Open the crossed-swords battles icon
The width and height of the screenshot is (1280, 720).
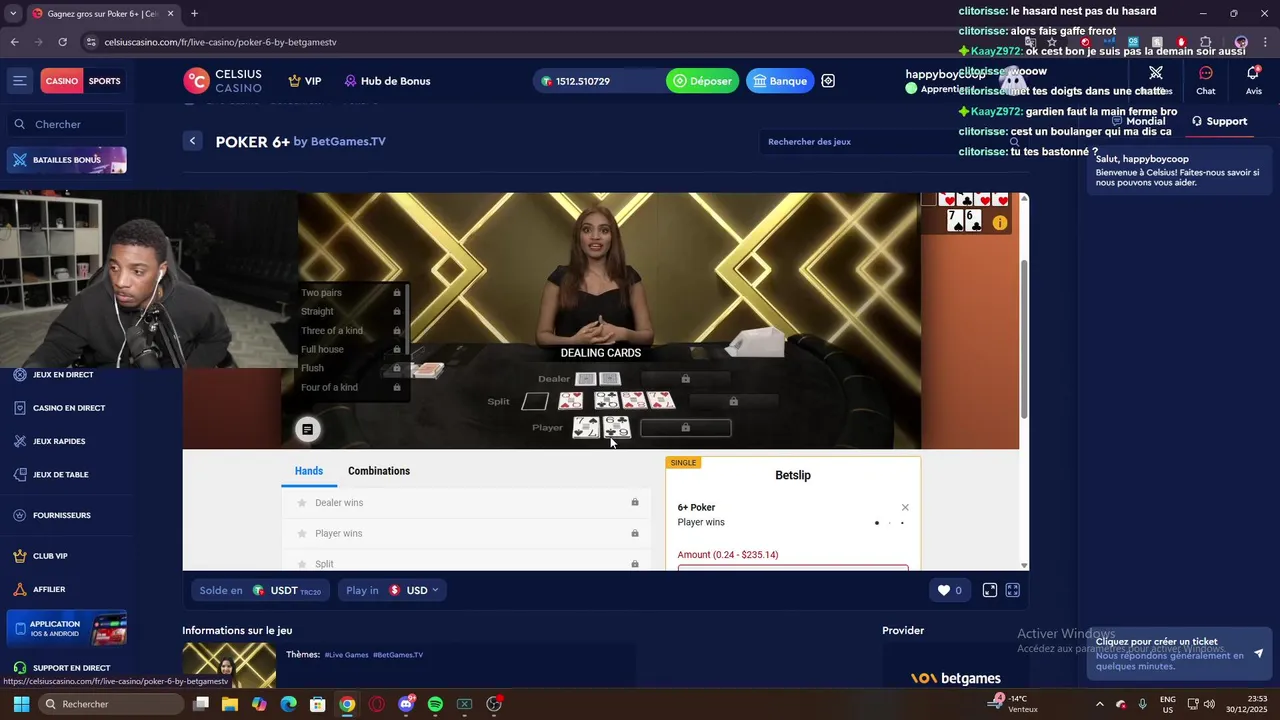pos(1156,73)
